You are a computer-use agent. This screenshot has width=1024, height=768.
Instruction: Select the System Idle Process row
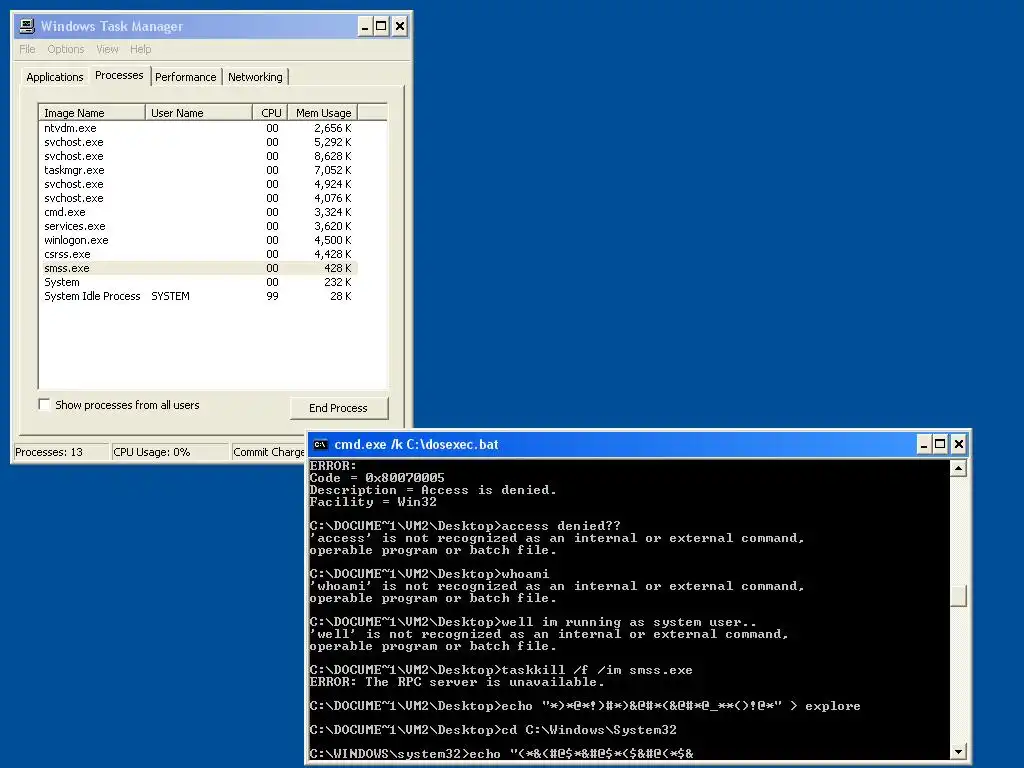[x=199, y=296]
